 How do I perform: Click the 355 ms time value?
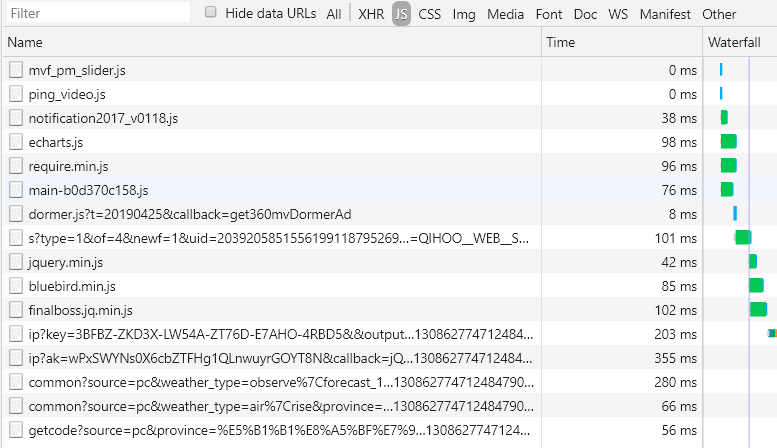tap(675, 358)
